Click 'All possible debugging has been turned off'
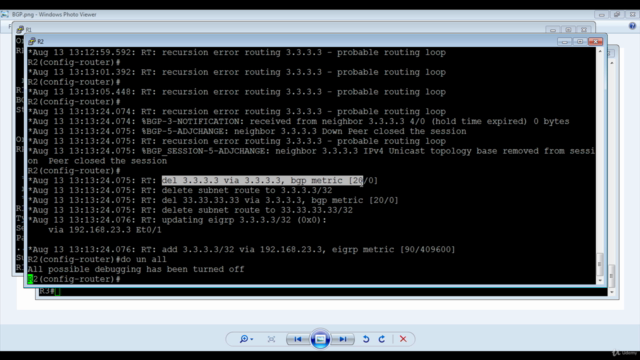 (136, 269)
